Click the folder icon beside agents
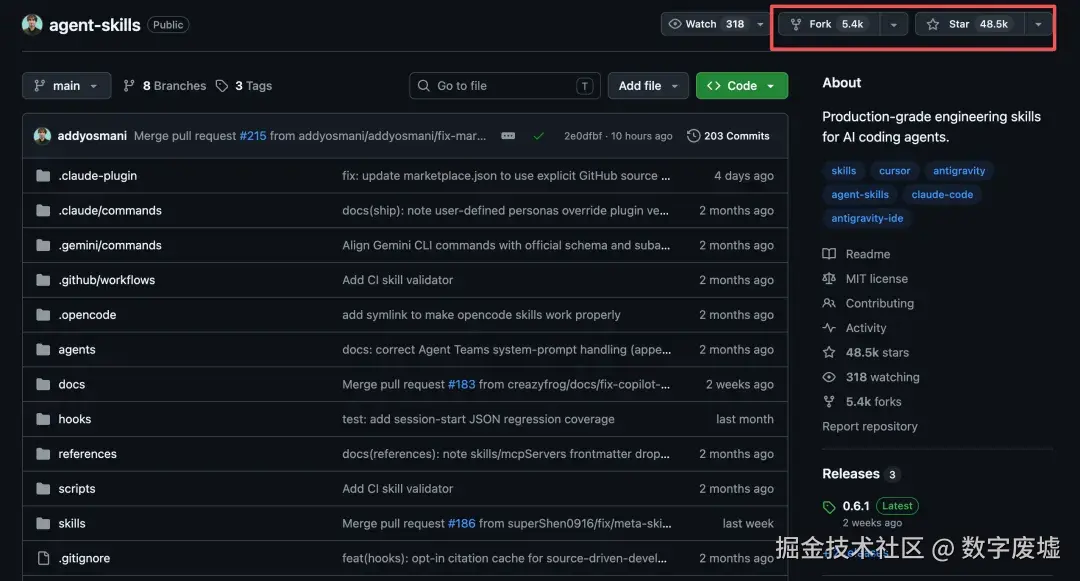The width and height of the screenshot is (1080, 581). click(x=43, y=350)
